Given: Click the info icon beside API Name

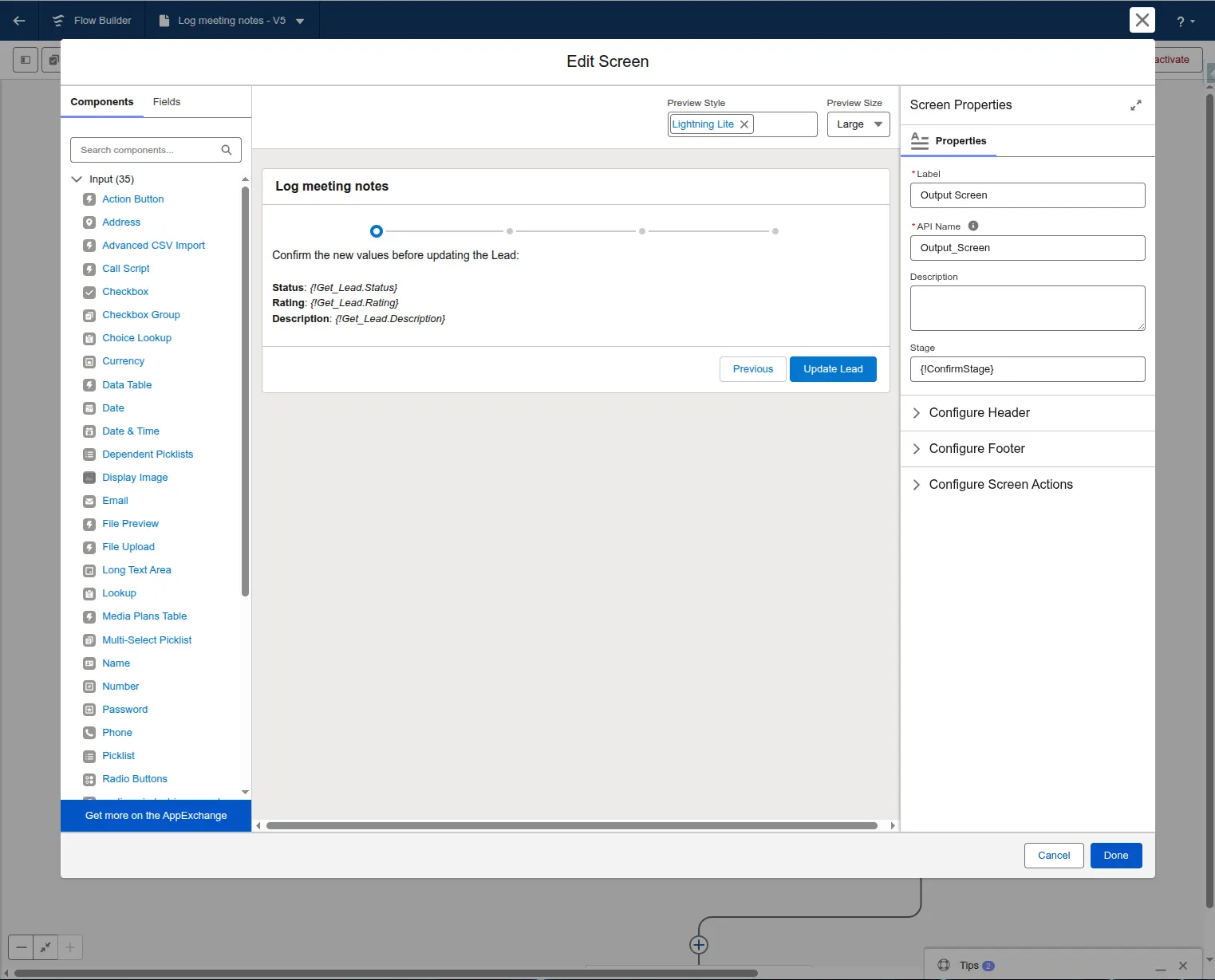Looking at the screenshot, I should 972,226.
